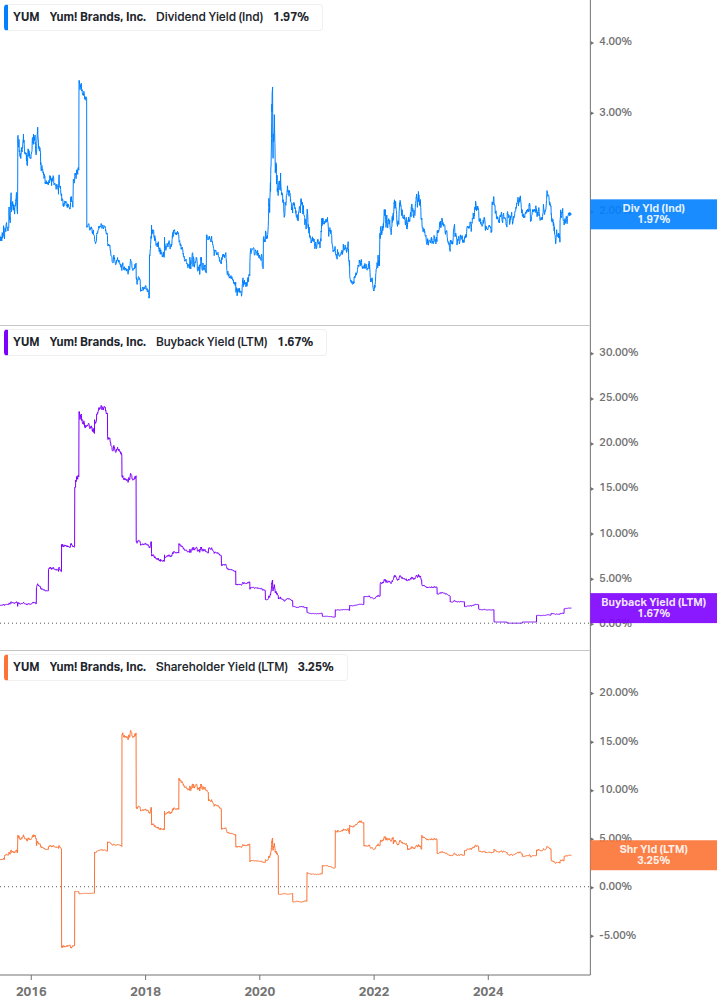Click the -5.00% tick on shareholder yield axis

[617, 936]
